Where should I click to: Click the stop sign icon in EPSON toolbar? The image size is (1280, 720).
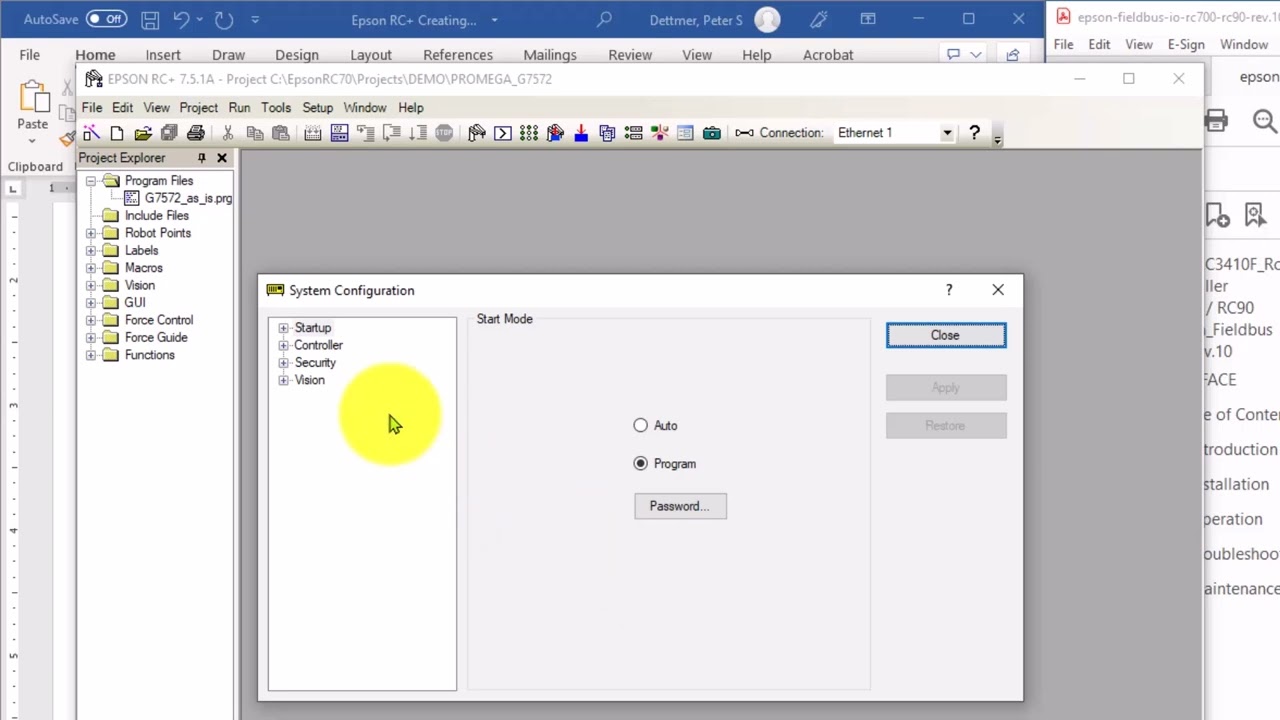[444, 133]
